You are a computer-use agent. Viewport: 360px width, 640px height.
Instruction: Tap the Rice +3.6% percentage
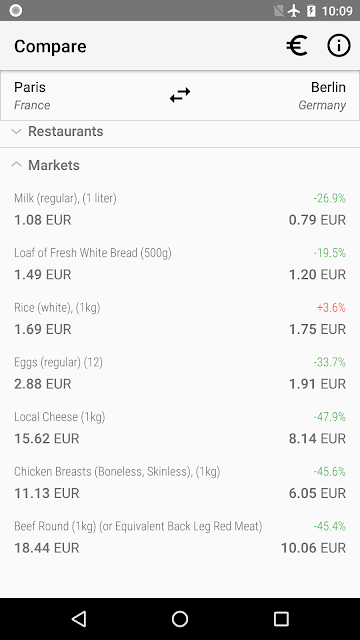331,307
